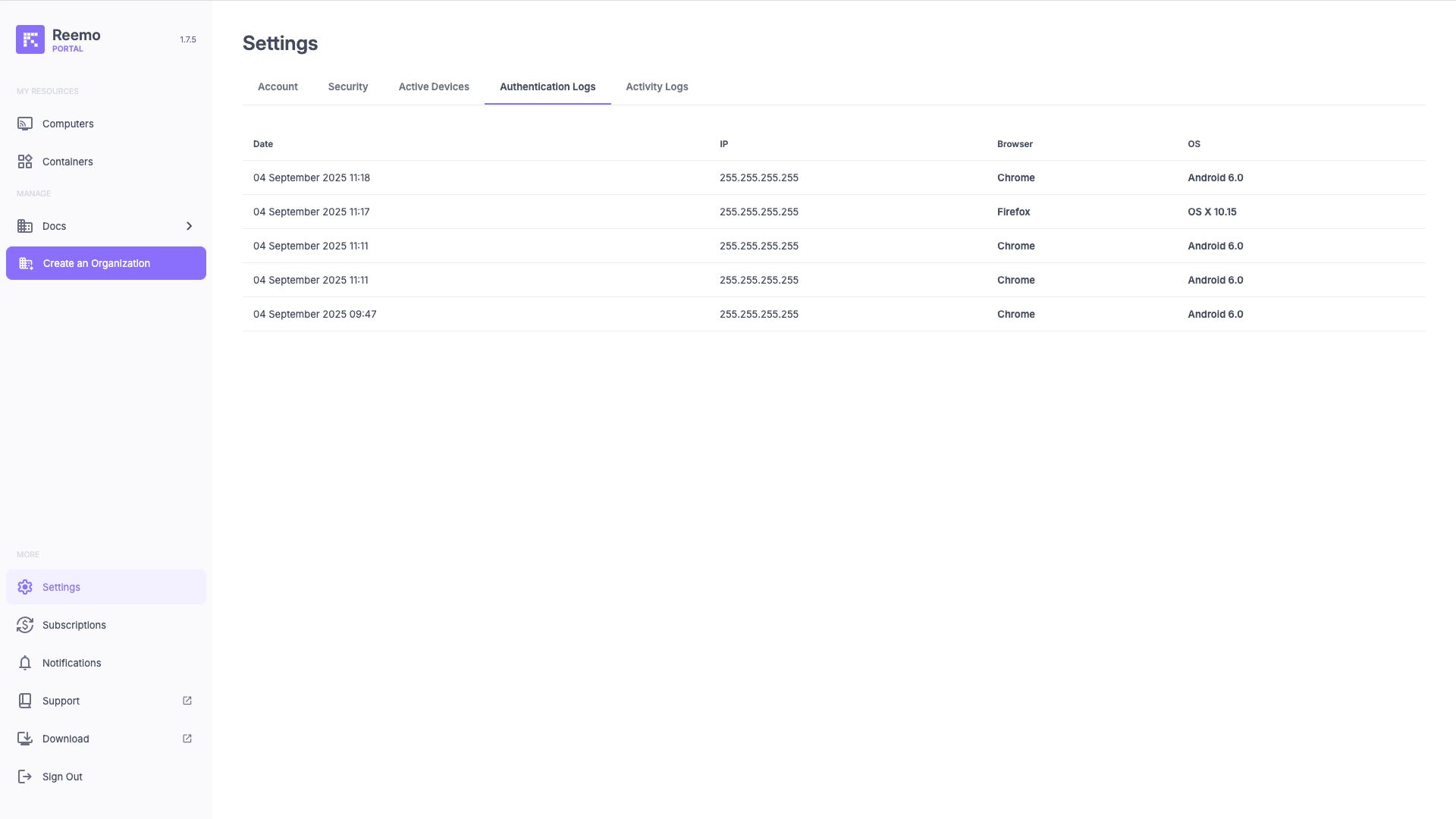Viewport: 1456px width, 819px height.
Task: Expand the Docs chevron arrow
Action: coord(190,226)
